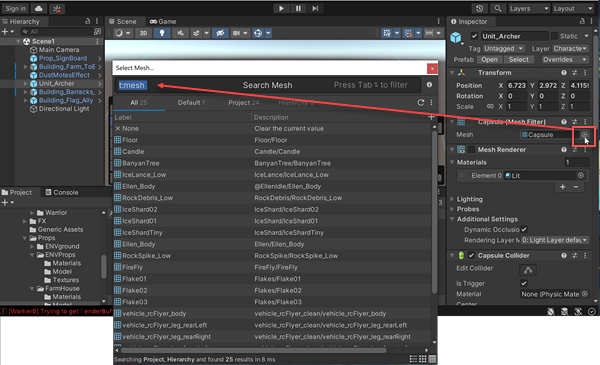
Task: Enable the Static checkbox in Inspector
Action: click(554, 36)
